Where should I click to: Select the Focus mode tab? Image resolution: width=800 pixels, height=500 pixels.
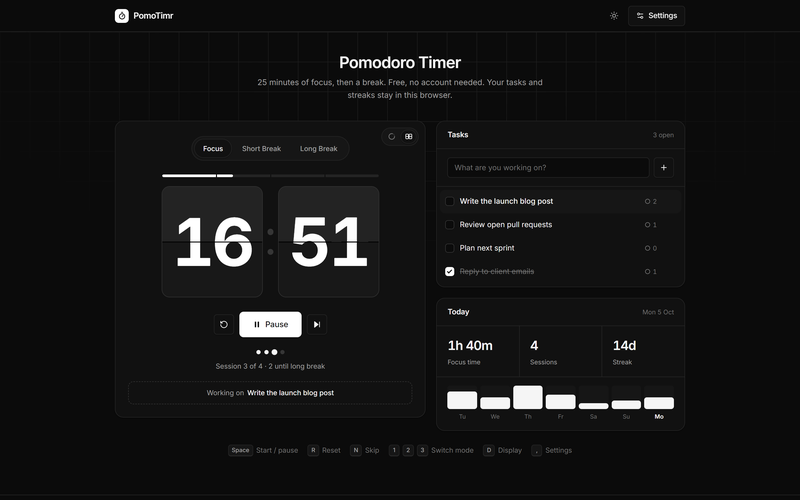click(213, 148)
